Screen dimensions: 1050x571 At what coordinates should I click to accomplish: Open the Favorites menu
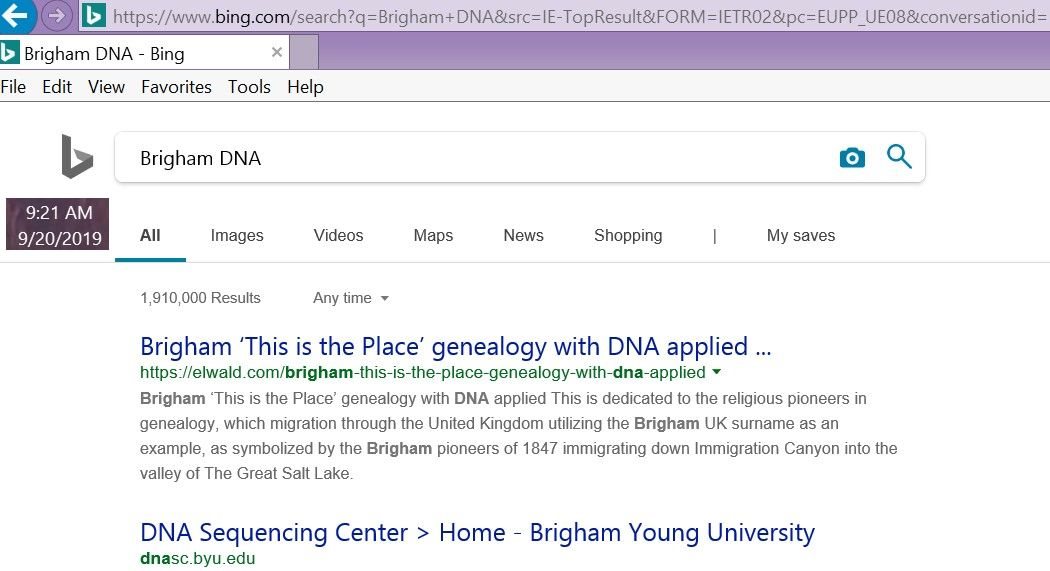click(176, 87)
